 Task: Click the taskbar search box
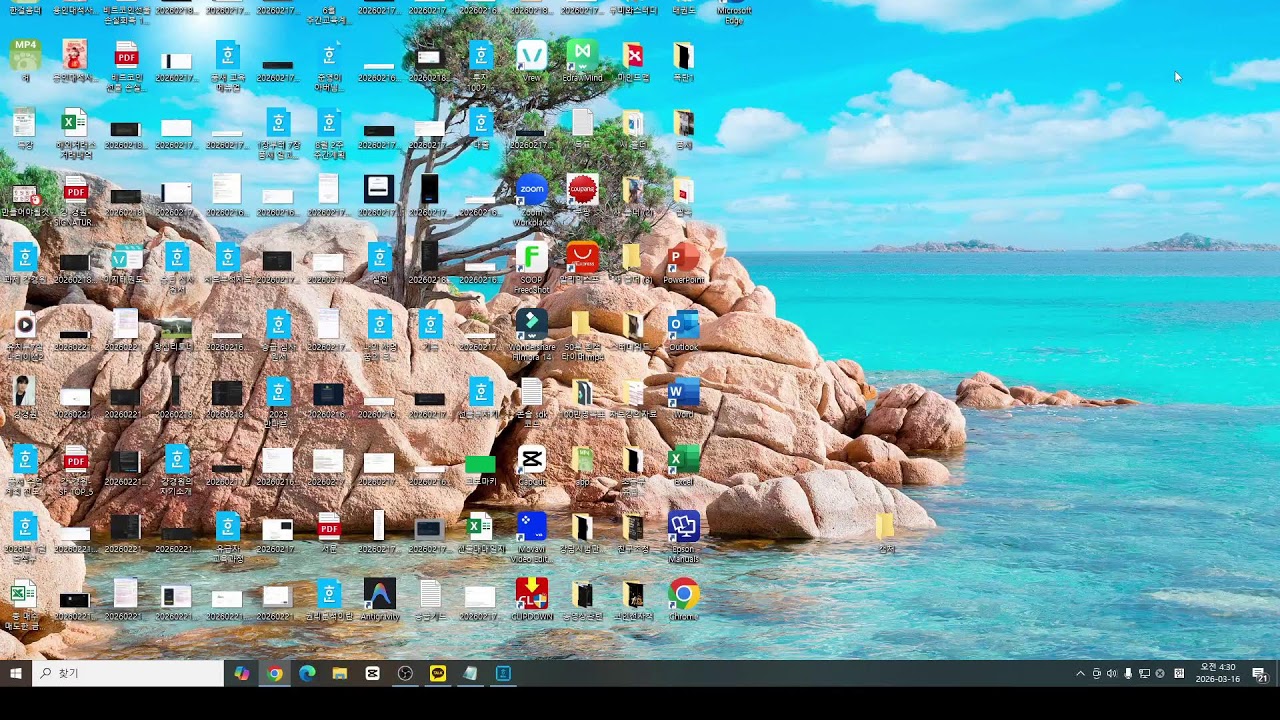[x=128, y=673]
